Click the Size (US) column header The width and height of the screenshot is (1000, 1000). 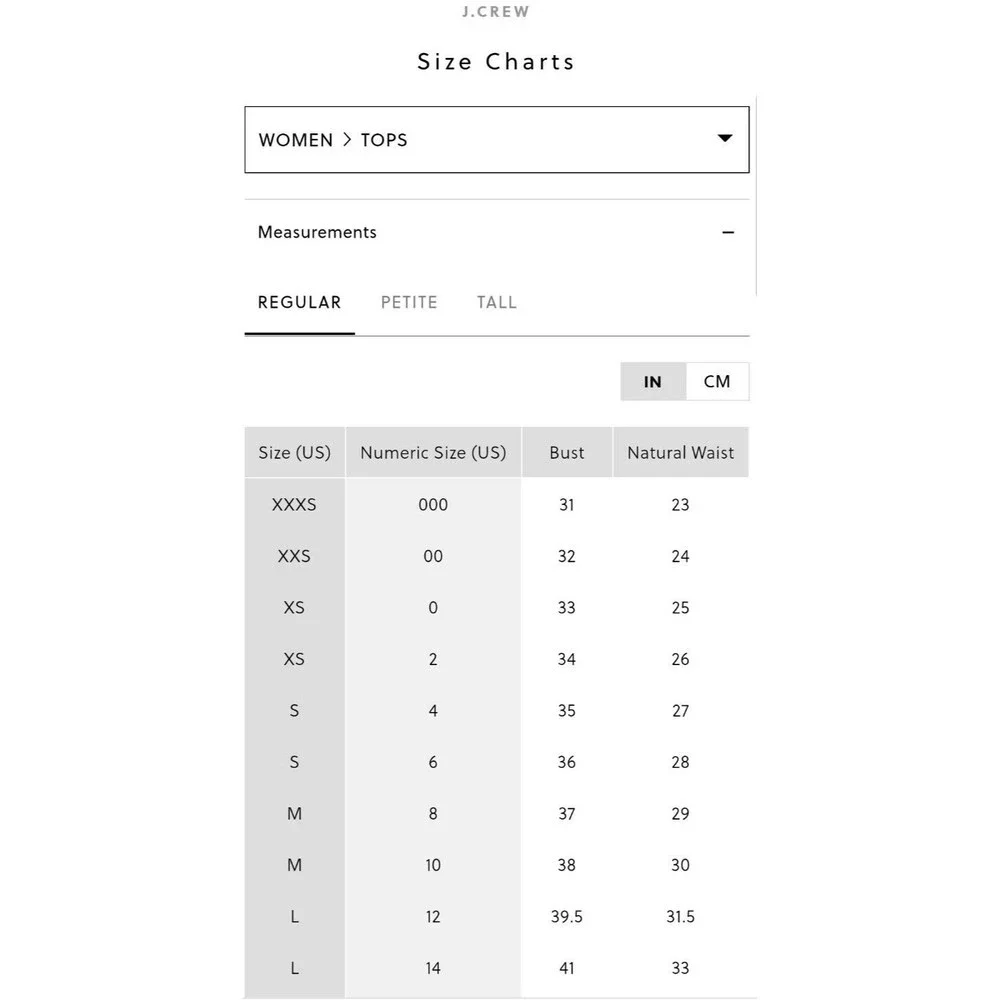point(295,452)
